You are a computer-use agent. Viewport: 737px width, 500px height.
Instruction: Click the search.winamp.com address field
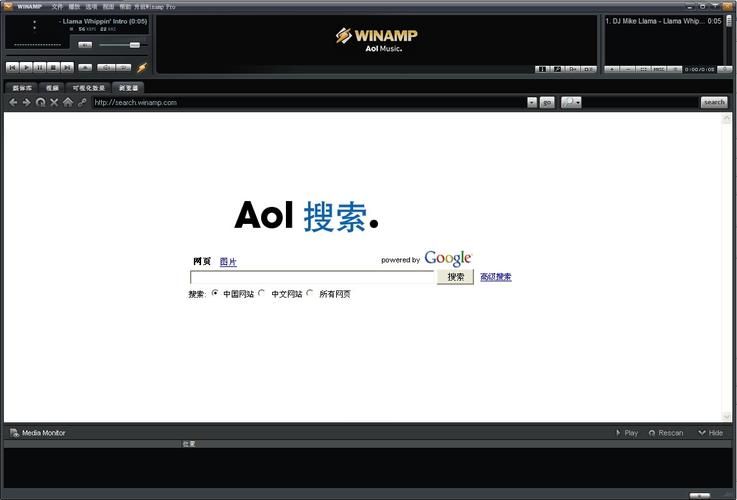click(309, 102)
